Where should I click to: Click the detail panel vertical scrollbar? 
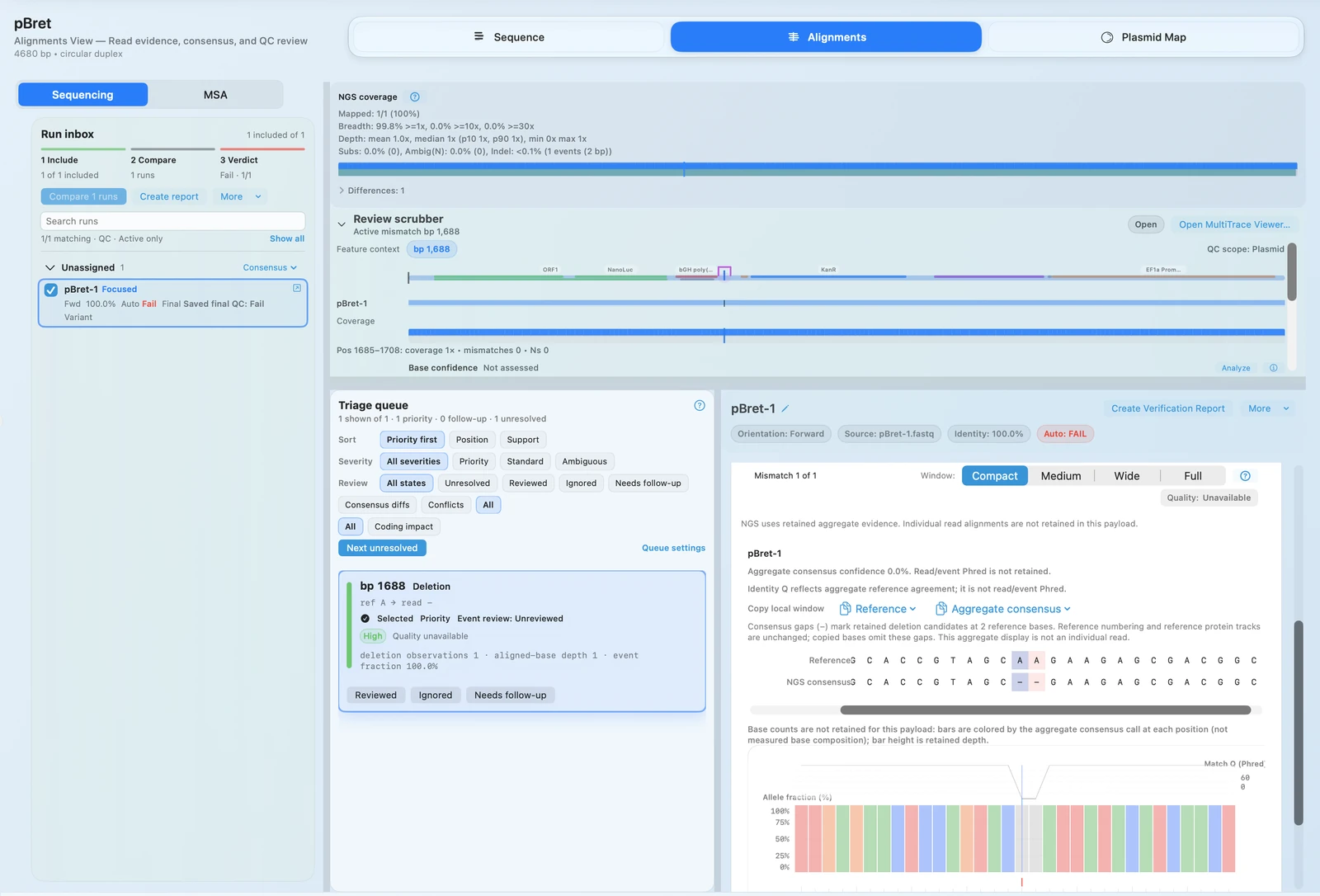[1298, 722]
